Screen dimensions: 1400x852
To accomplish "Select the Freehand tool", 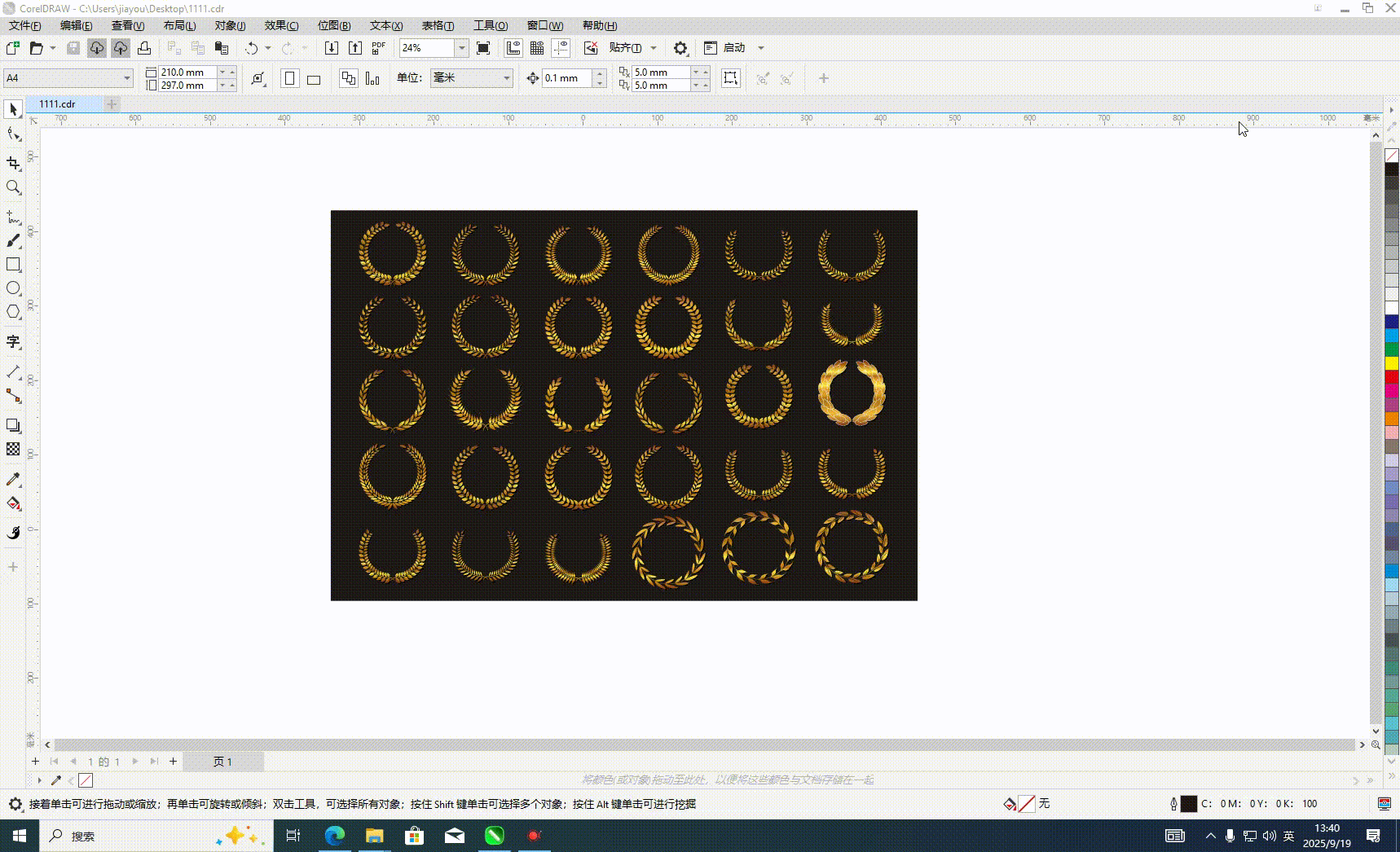I will click(13, 217).
